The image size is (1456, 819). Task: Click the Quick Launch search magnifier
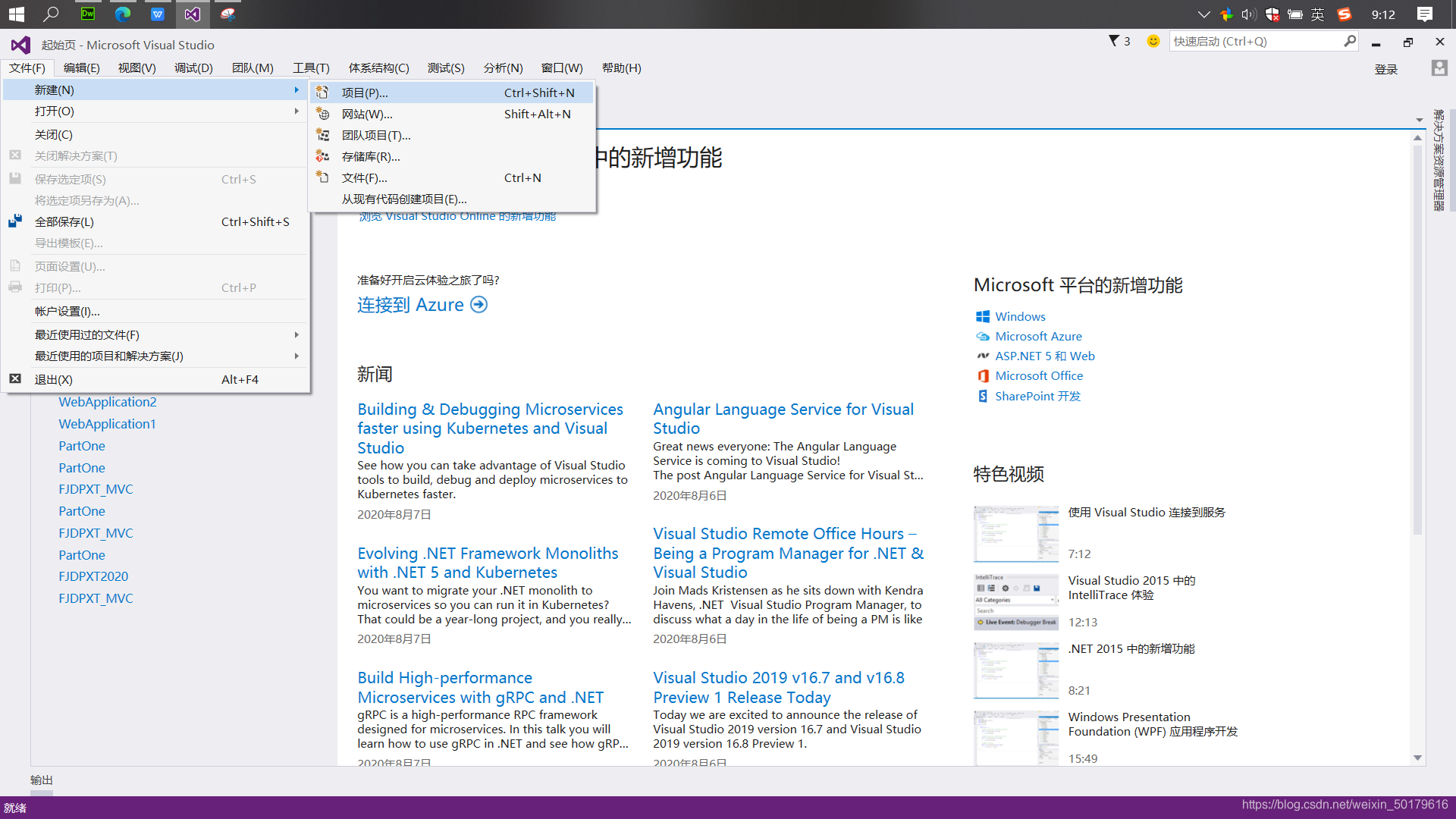tap(1350, 41)
